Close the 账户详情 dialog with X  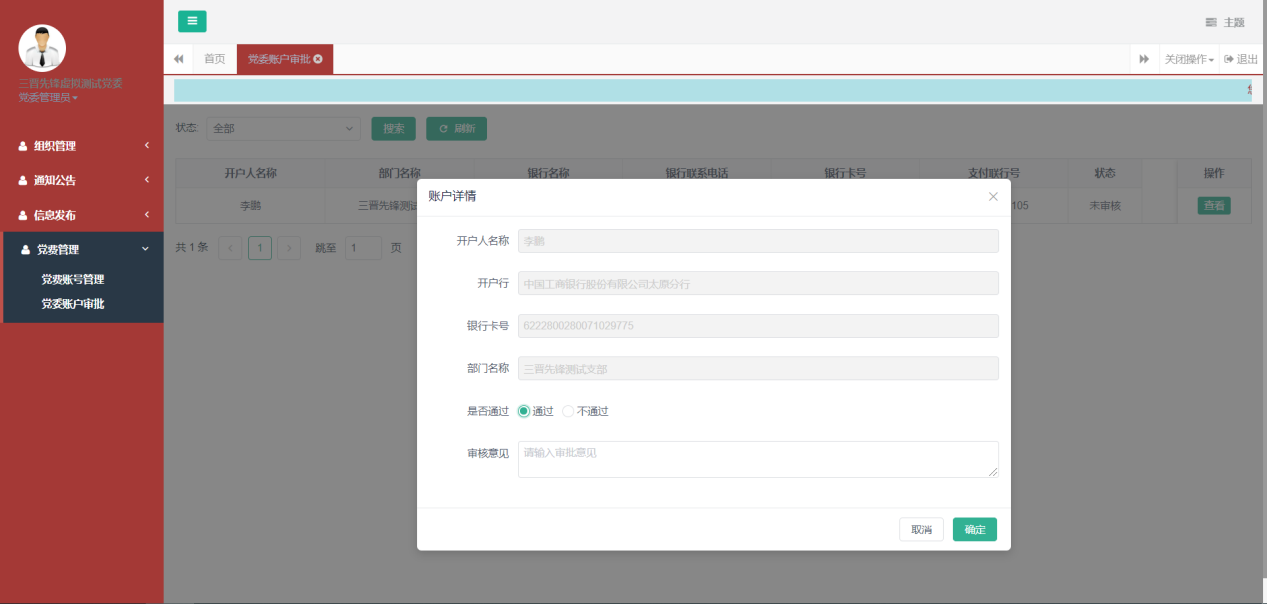993,196
